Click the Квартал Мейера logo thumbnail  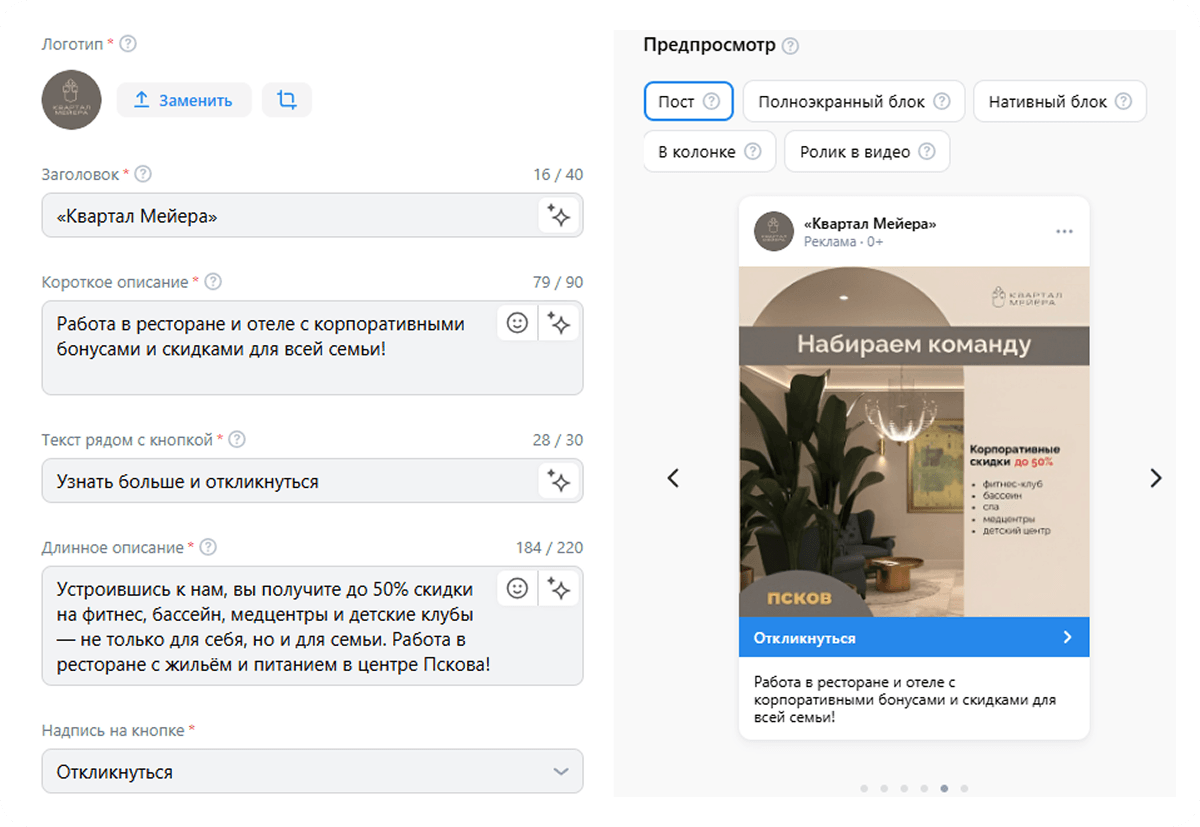coord(71,99)
